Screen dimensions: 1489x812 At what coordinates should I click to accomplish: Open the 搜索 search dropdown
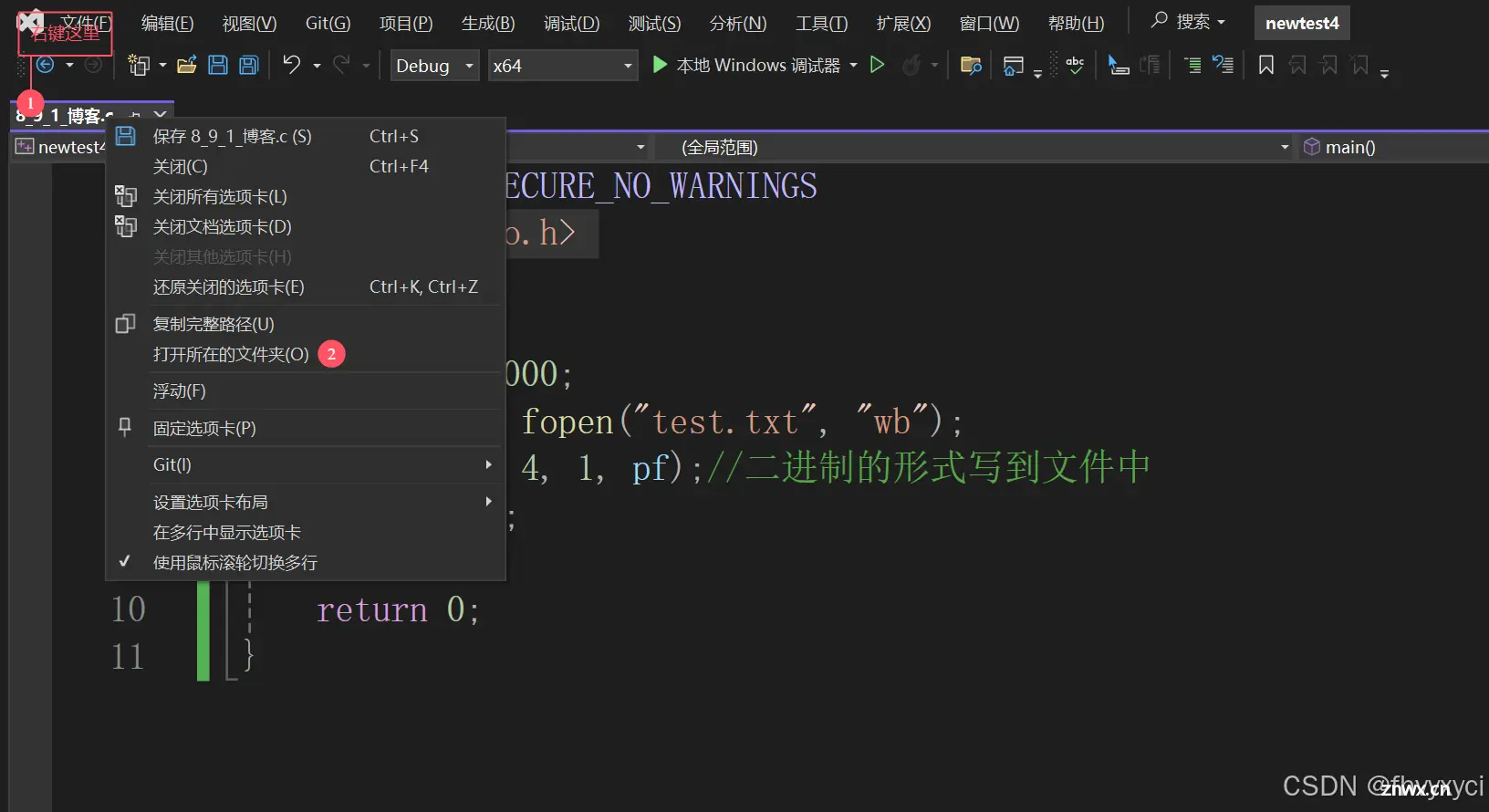coord(1188,22)
